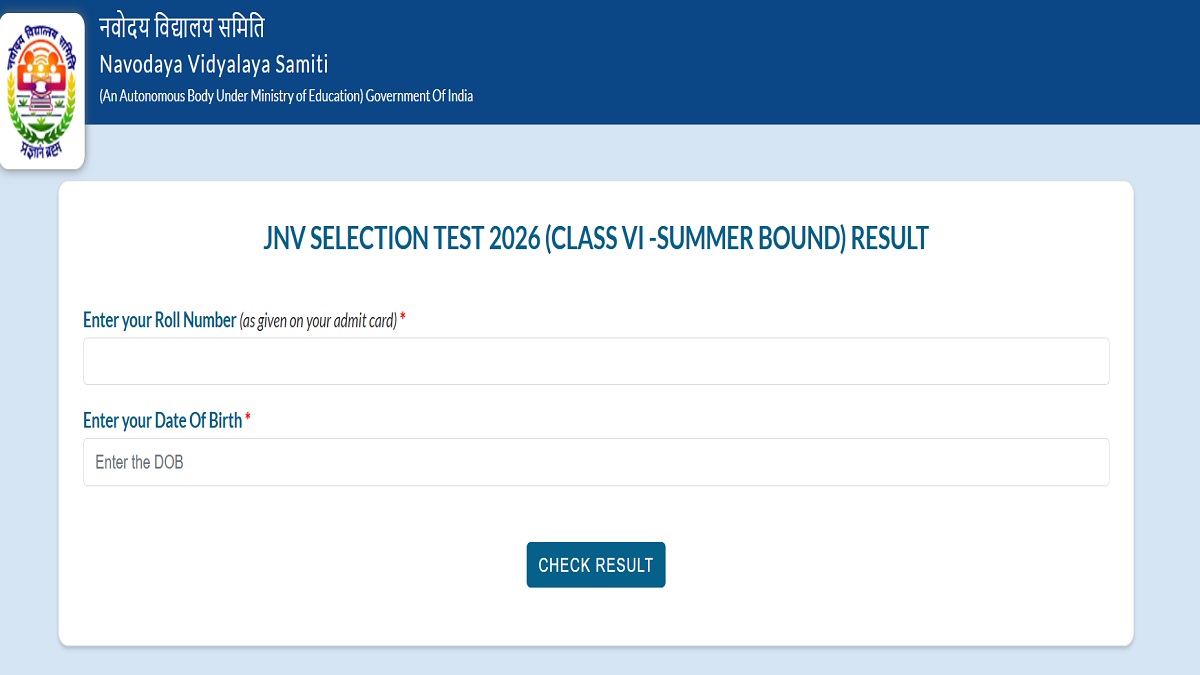The height and width of the screenshot is (675, 1200).
Task: Click the JNV SELECTION TEST 2026 heading
Action: point(400,238)
